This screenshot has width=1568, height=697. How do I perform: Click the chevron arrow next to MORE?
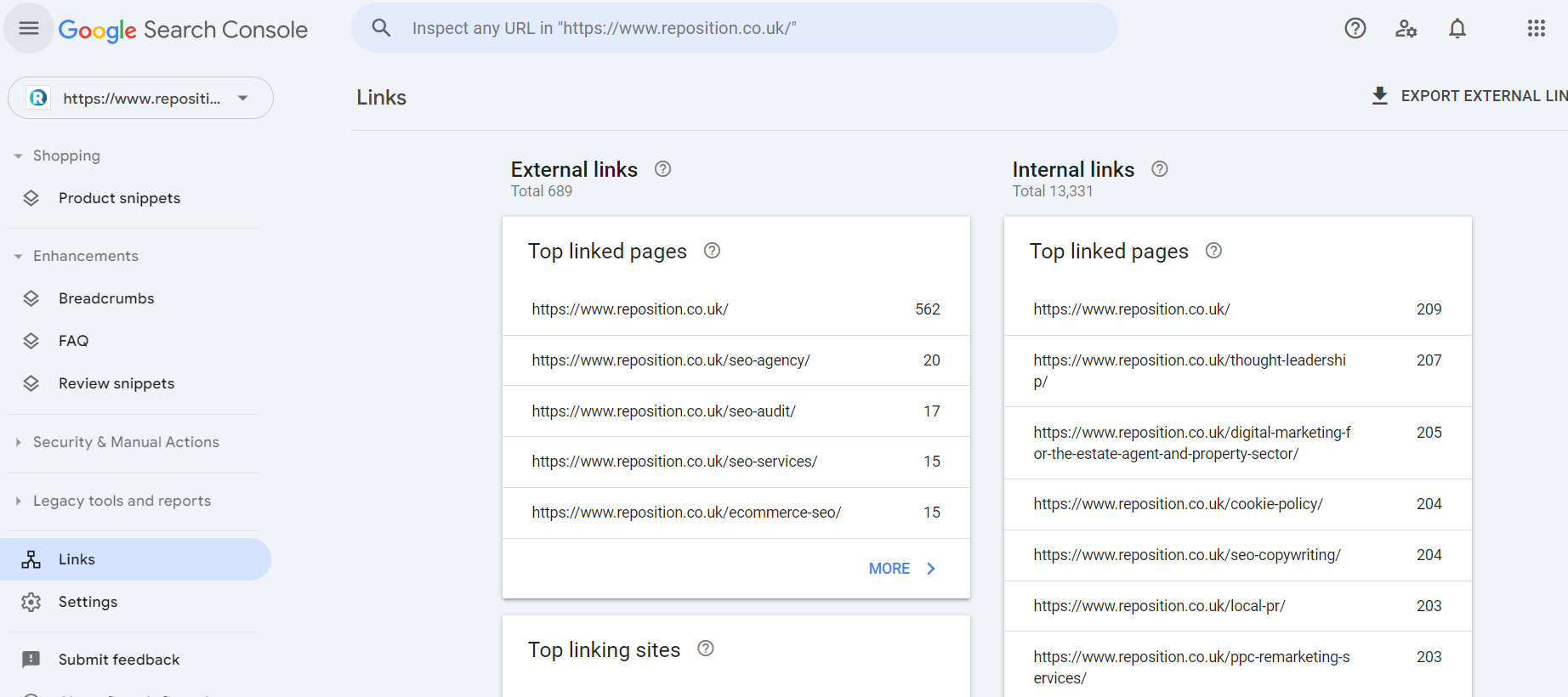pyautogui.click(x=931, y=569)
